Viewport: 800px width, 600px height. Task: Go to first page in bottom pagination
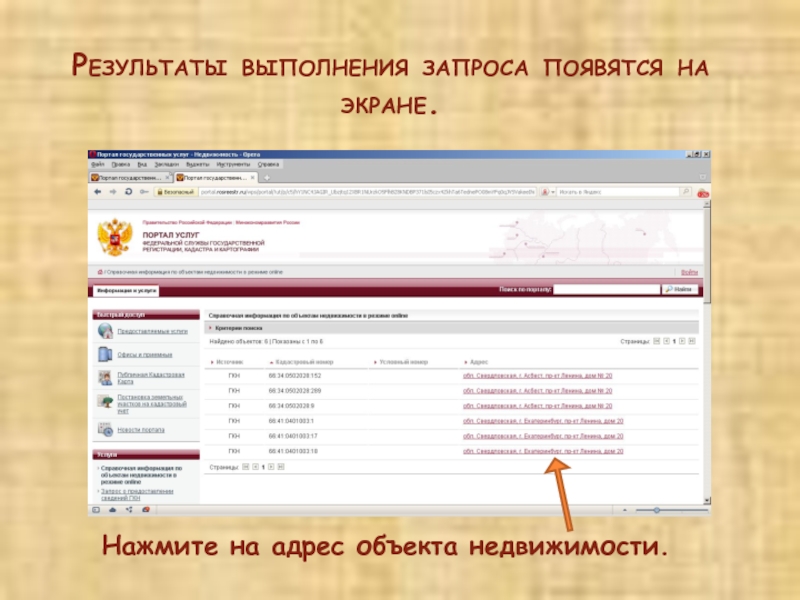click(245, 467)
